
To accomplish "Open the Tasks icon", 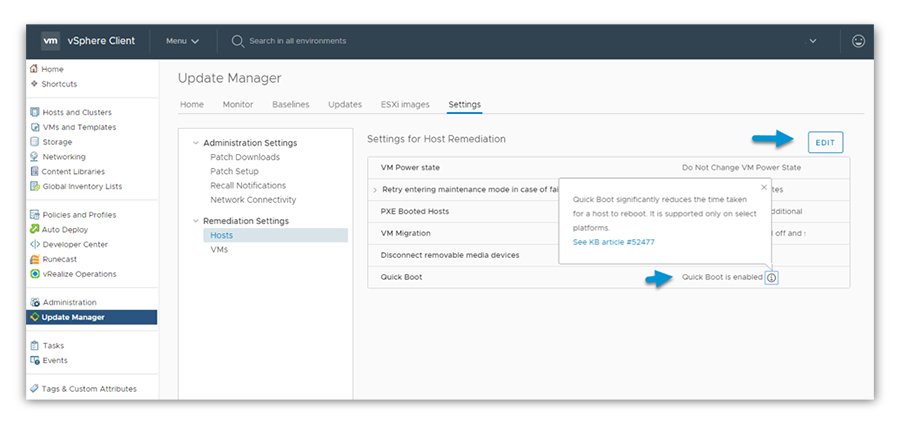I will pyautogui.click(x=34, y=346).
